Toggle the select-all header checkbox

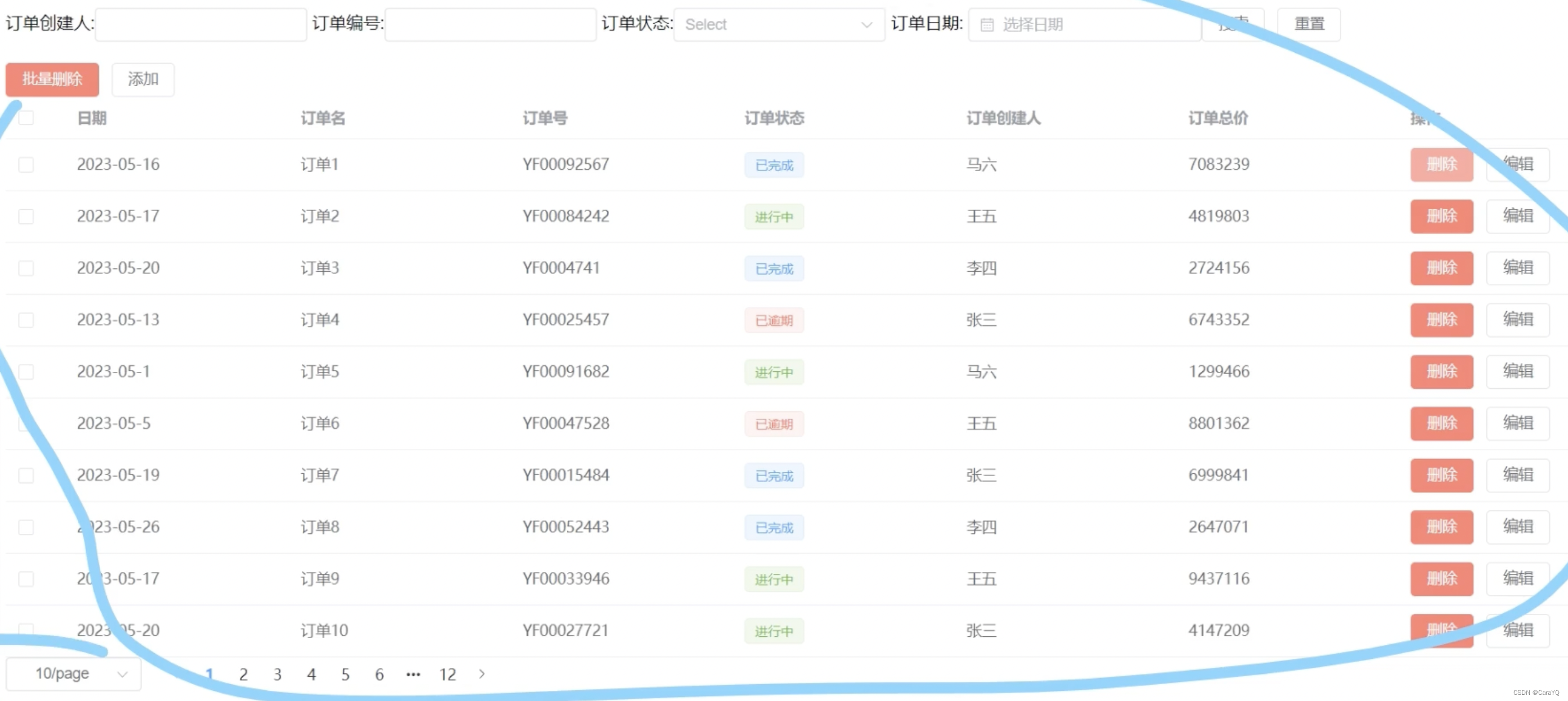25,118
